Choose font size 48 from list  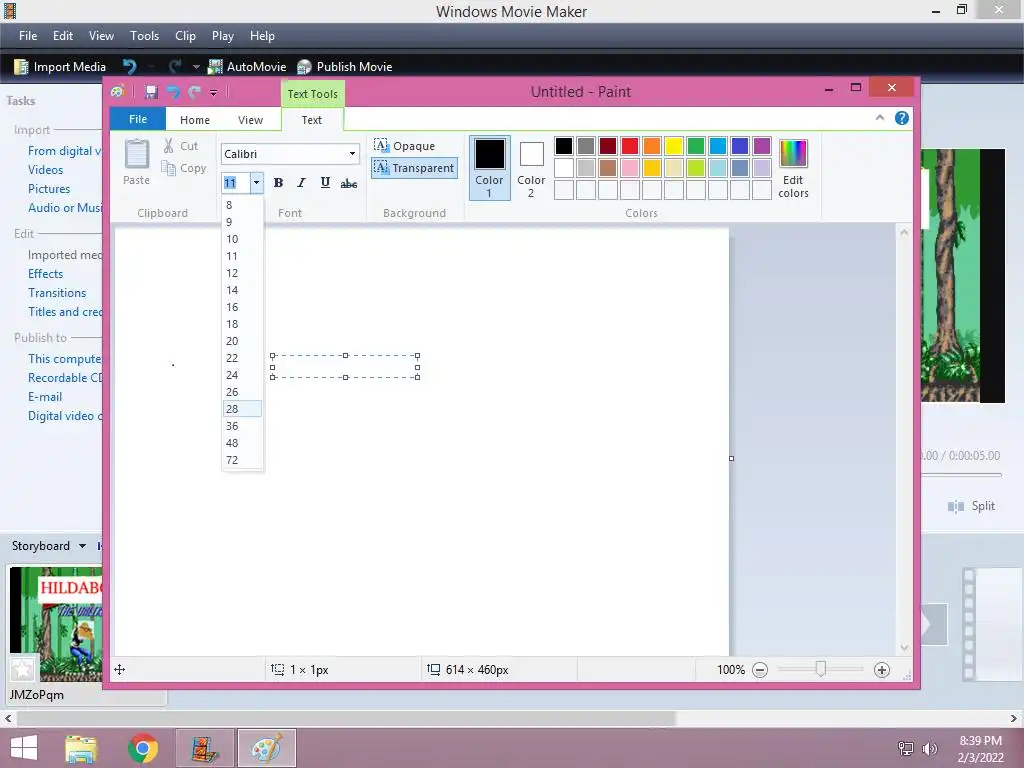click(x=242, y=443)
